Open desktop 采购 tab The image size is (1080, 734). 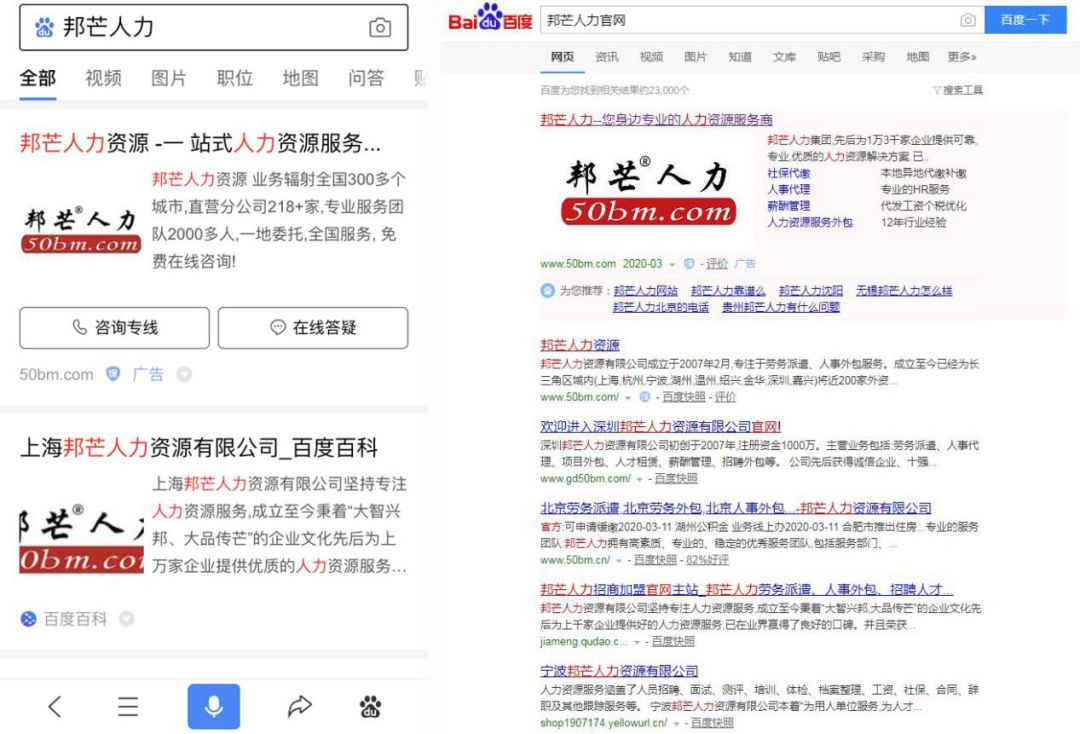[x=873, y=56]
